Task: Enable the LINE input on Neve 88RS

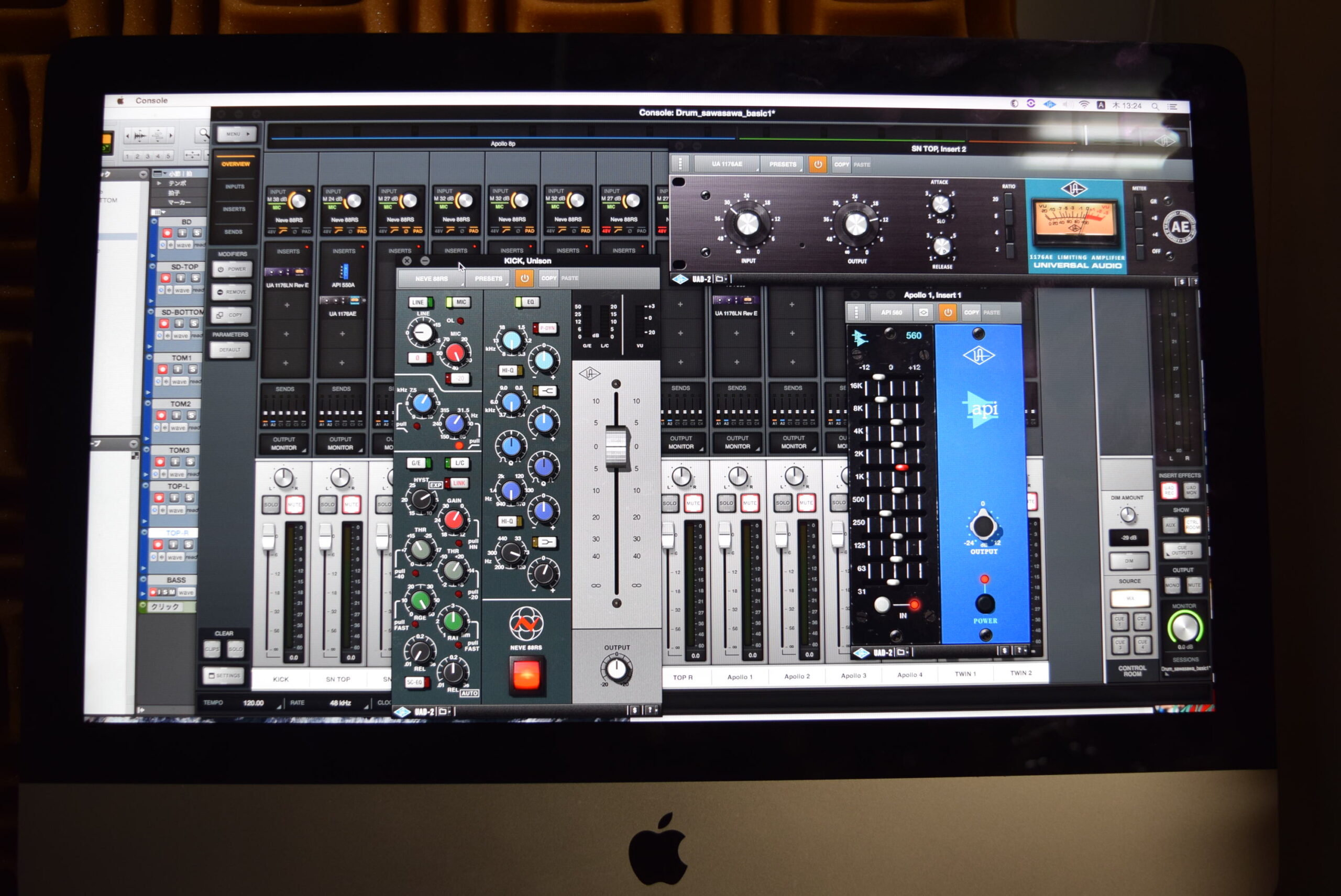Action: click(x=420, y=302)
